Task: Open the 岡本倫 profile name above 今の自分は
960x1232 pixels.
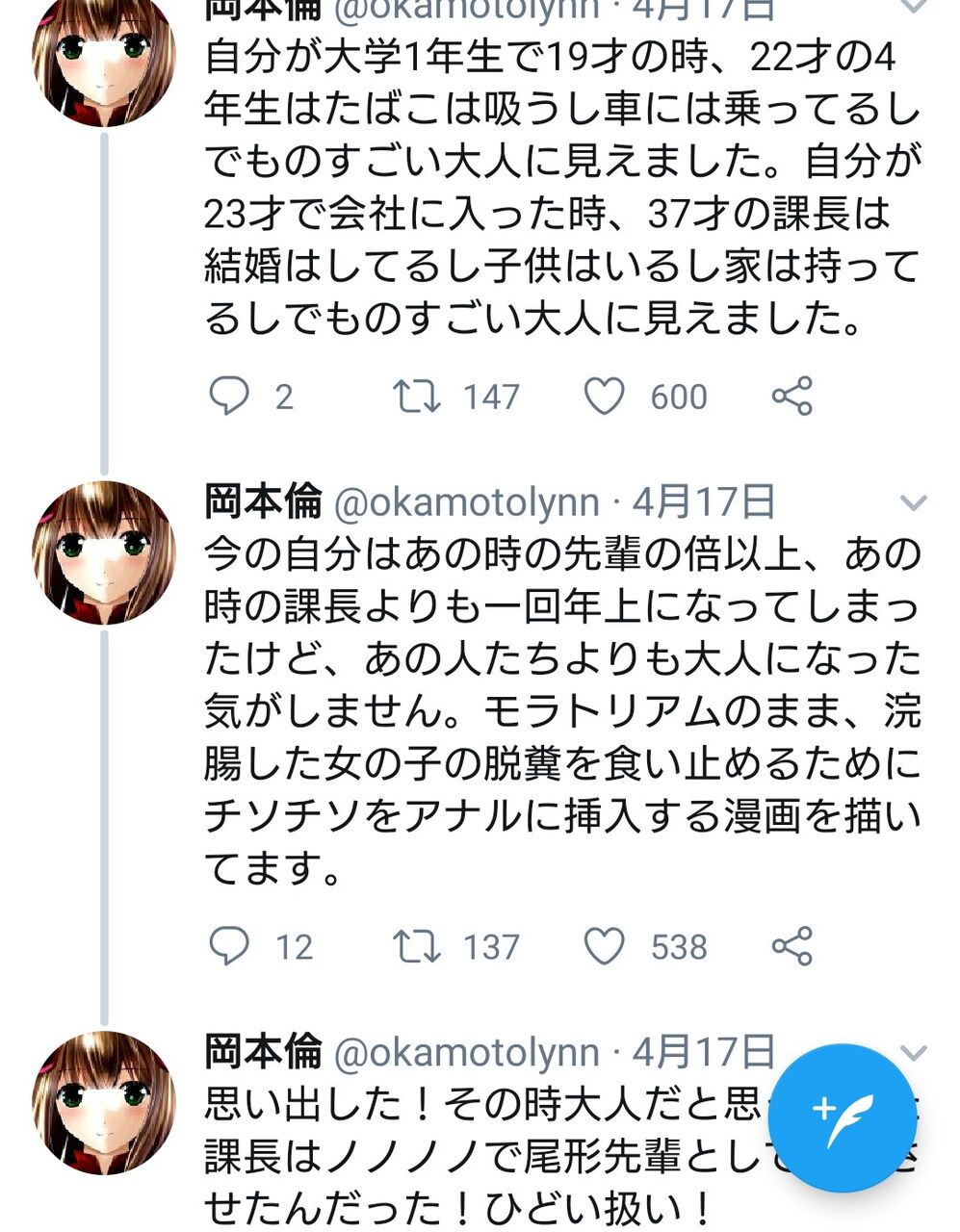Action: click(x=263, y=501)
